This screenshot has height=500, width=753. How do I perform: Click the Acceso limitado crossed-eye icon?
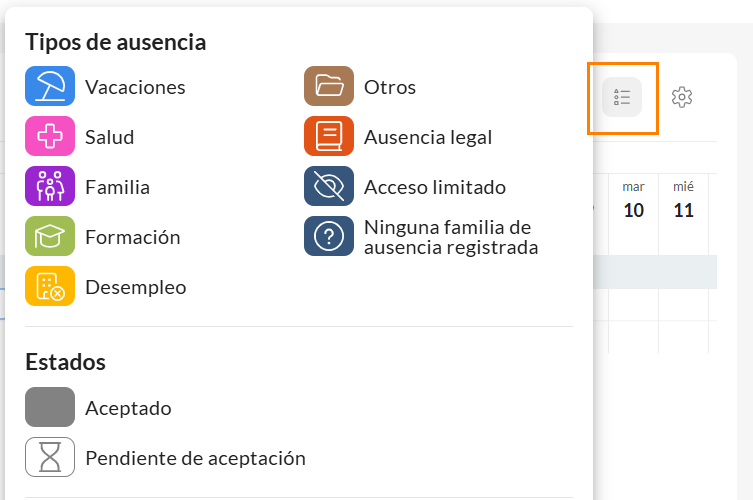coord(329,187)
